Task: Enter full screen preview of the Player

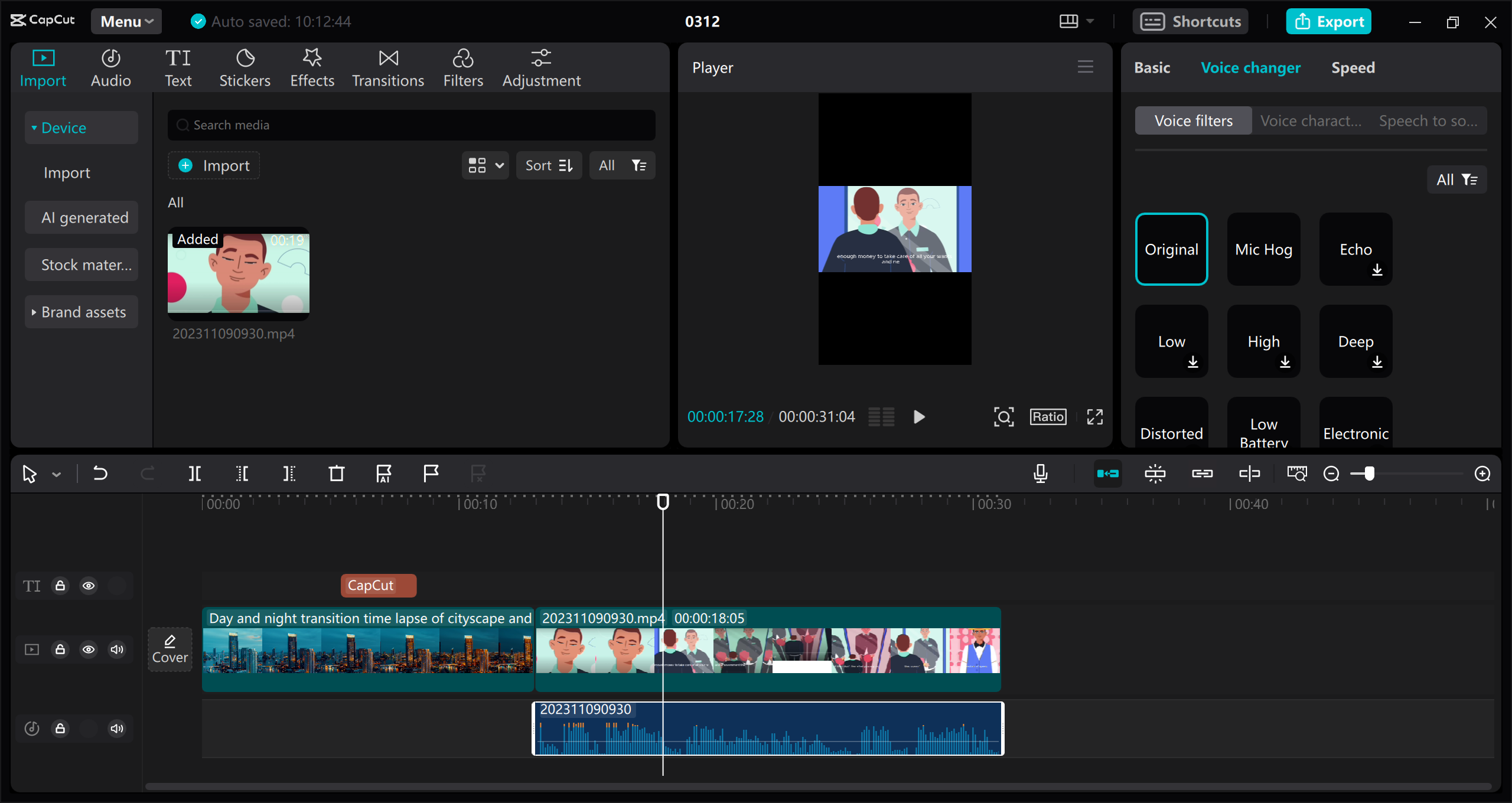Action: 1094,416
